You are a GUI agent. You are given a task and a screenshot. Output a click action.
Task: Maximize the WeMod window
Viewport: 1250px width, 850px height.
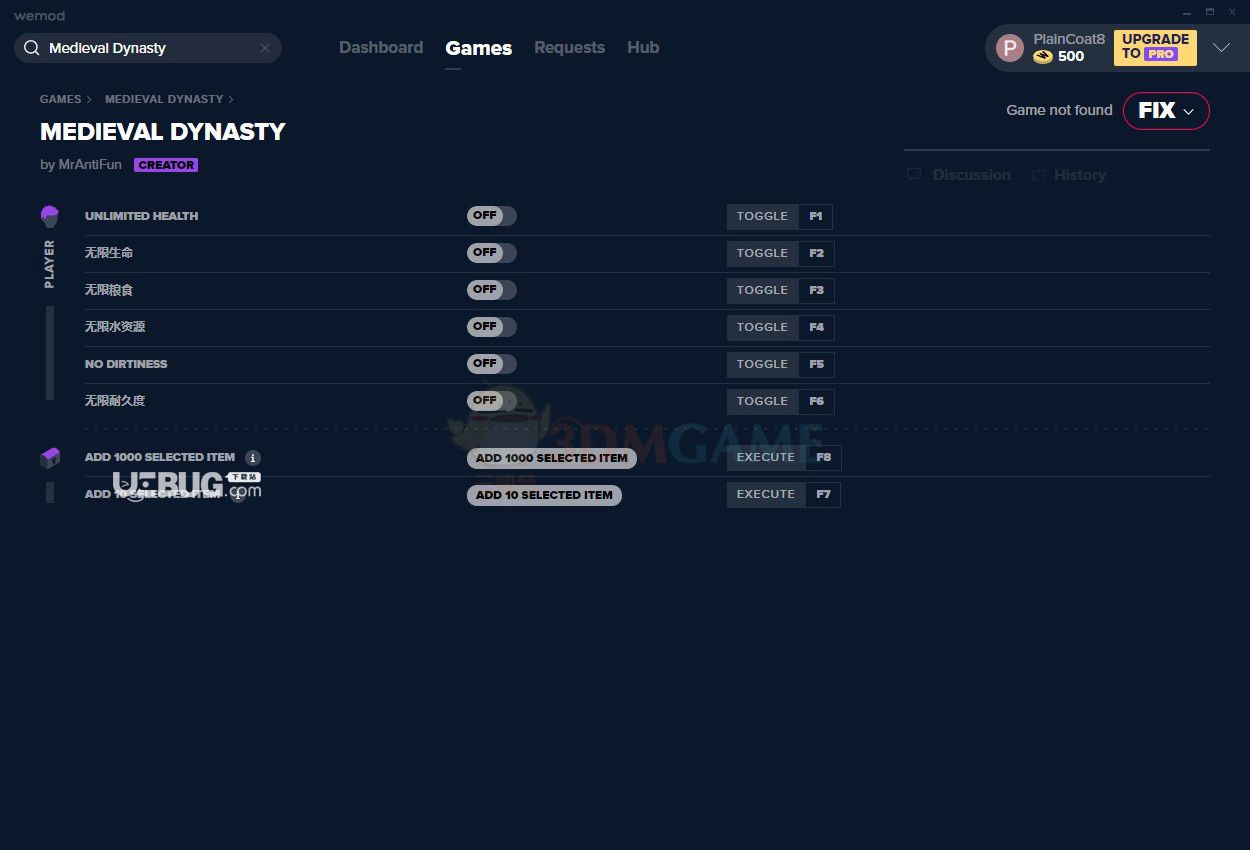[1209, 11]
